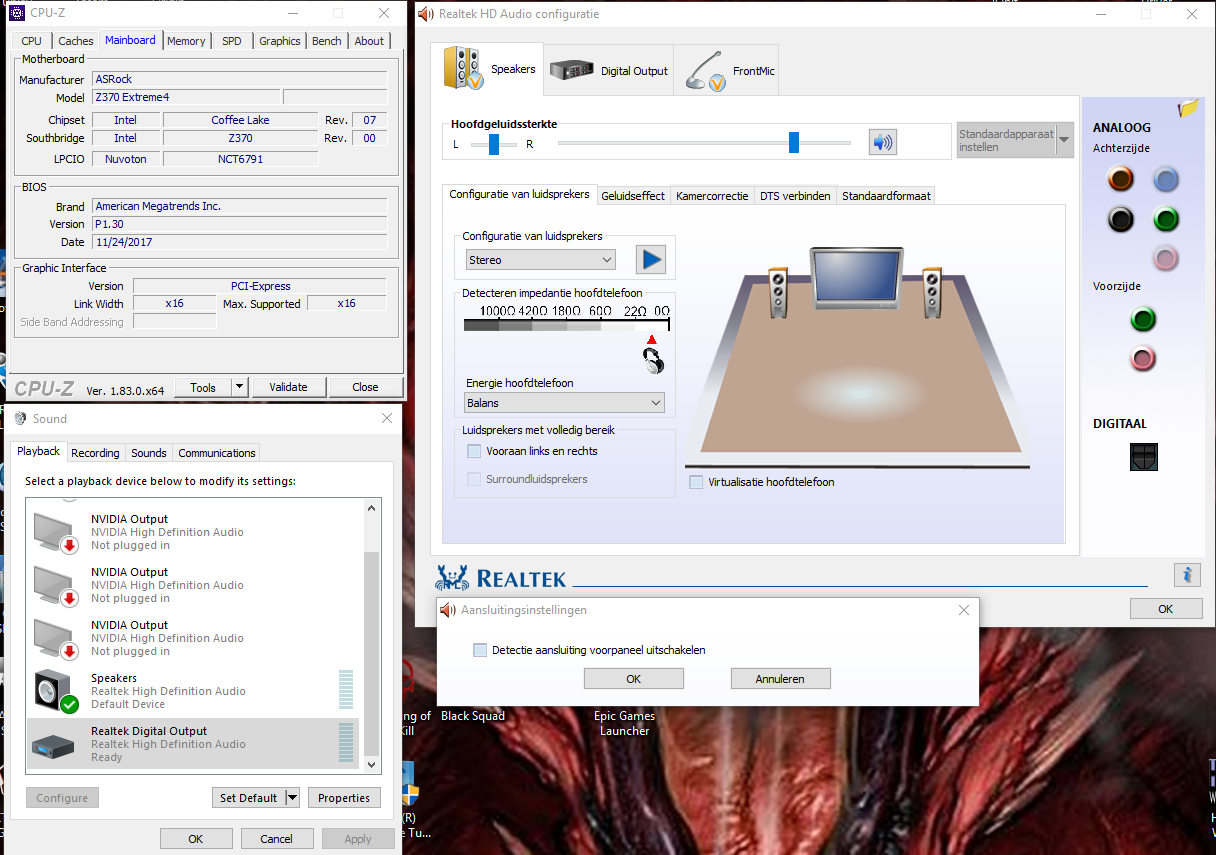Click the Tools button in CPU-Z
This screenshot has height=855, width=1216.
tap(203, 387)
